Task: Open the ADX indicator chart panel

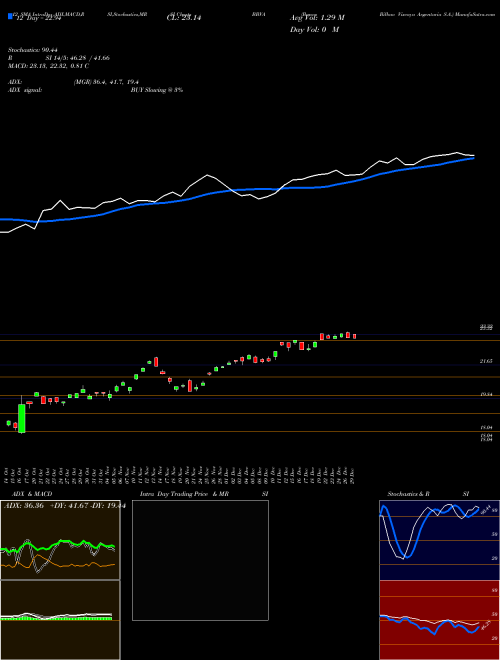Action: click(x=60, y=540)
